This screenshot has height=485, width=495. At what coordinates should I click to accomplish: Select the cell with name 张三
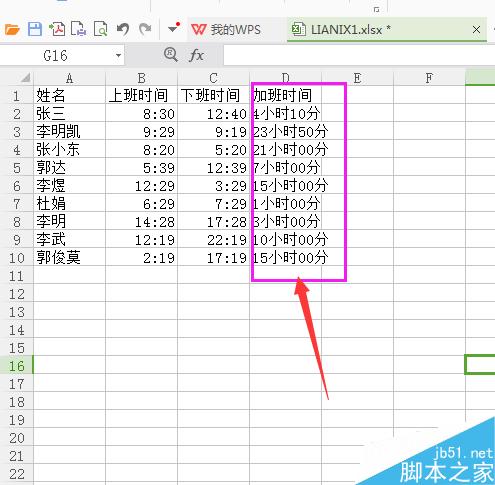coord(69,113)
